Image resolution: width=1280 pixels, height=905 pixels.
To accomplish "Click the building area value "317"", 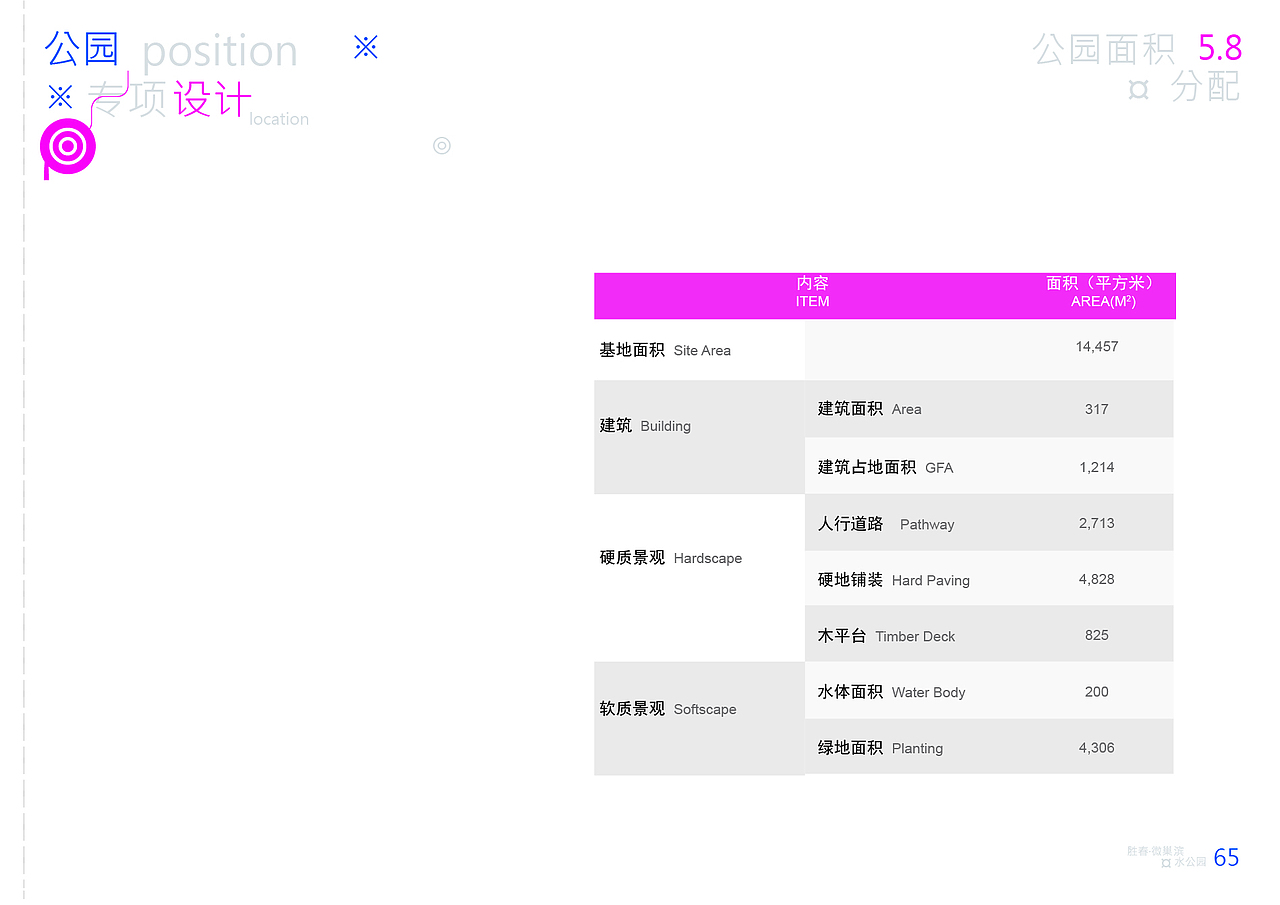I will tap(1097, 409).
